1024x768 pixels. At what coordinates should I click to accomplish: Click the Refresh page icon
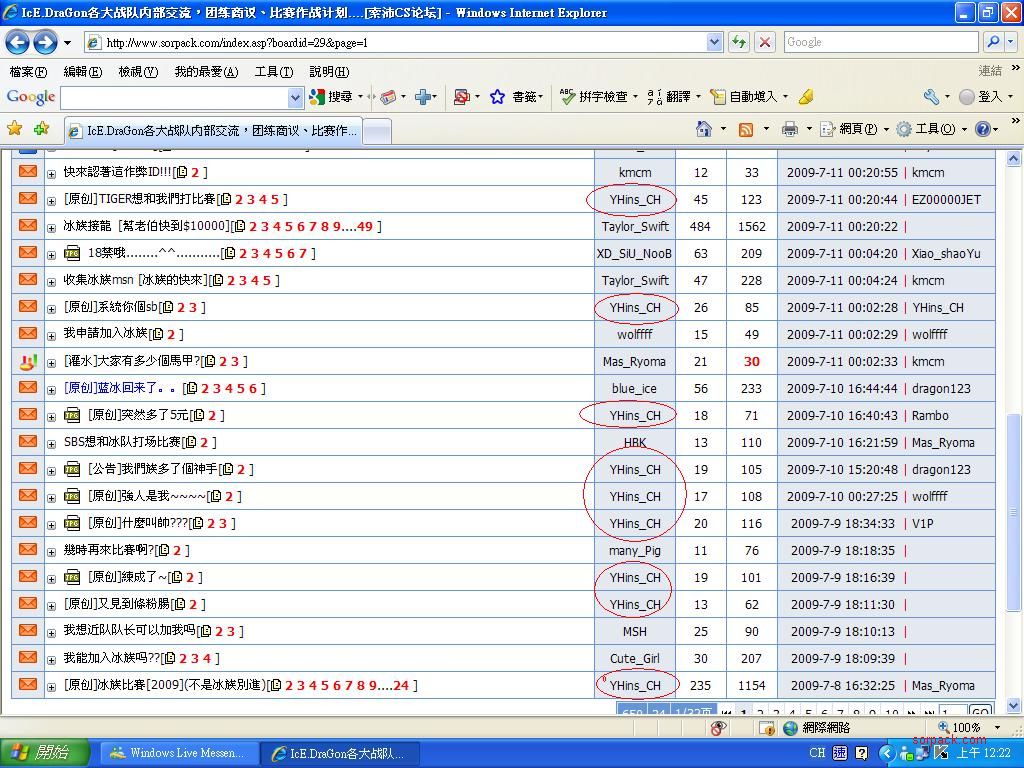[x=738, y=42]
